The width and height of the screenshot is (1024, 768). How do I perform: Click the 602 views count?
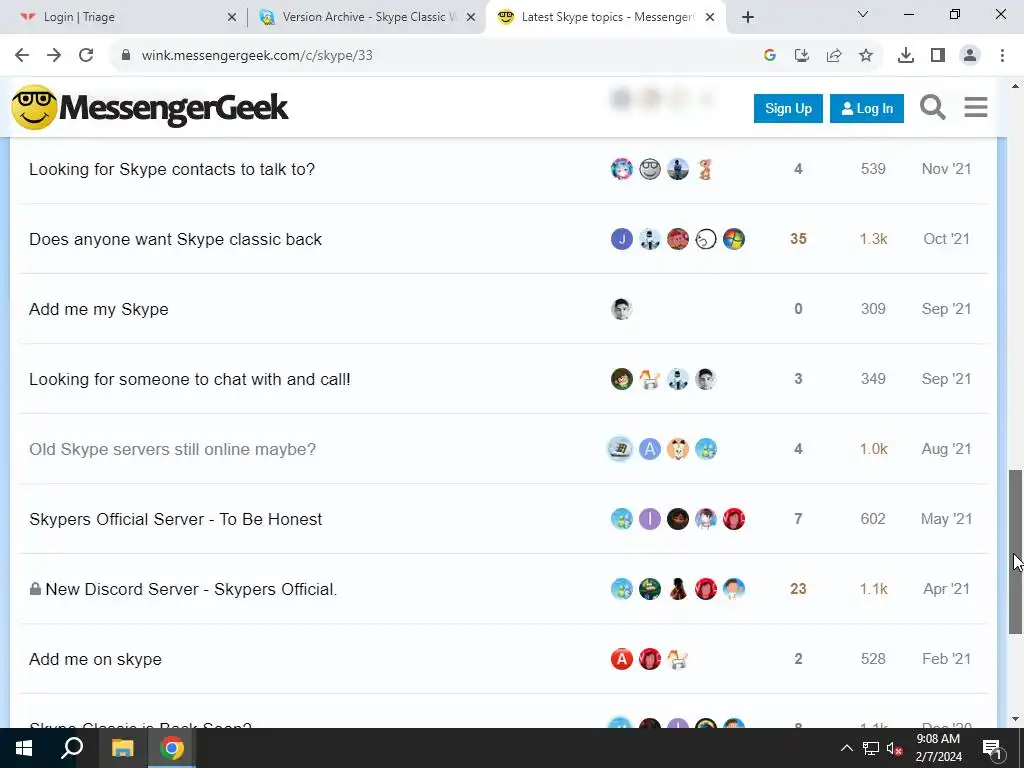873,519
